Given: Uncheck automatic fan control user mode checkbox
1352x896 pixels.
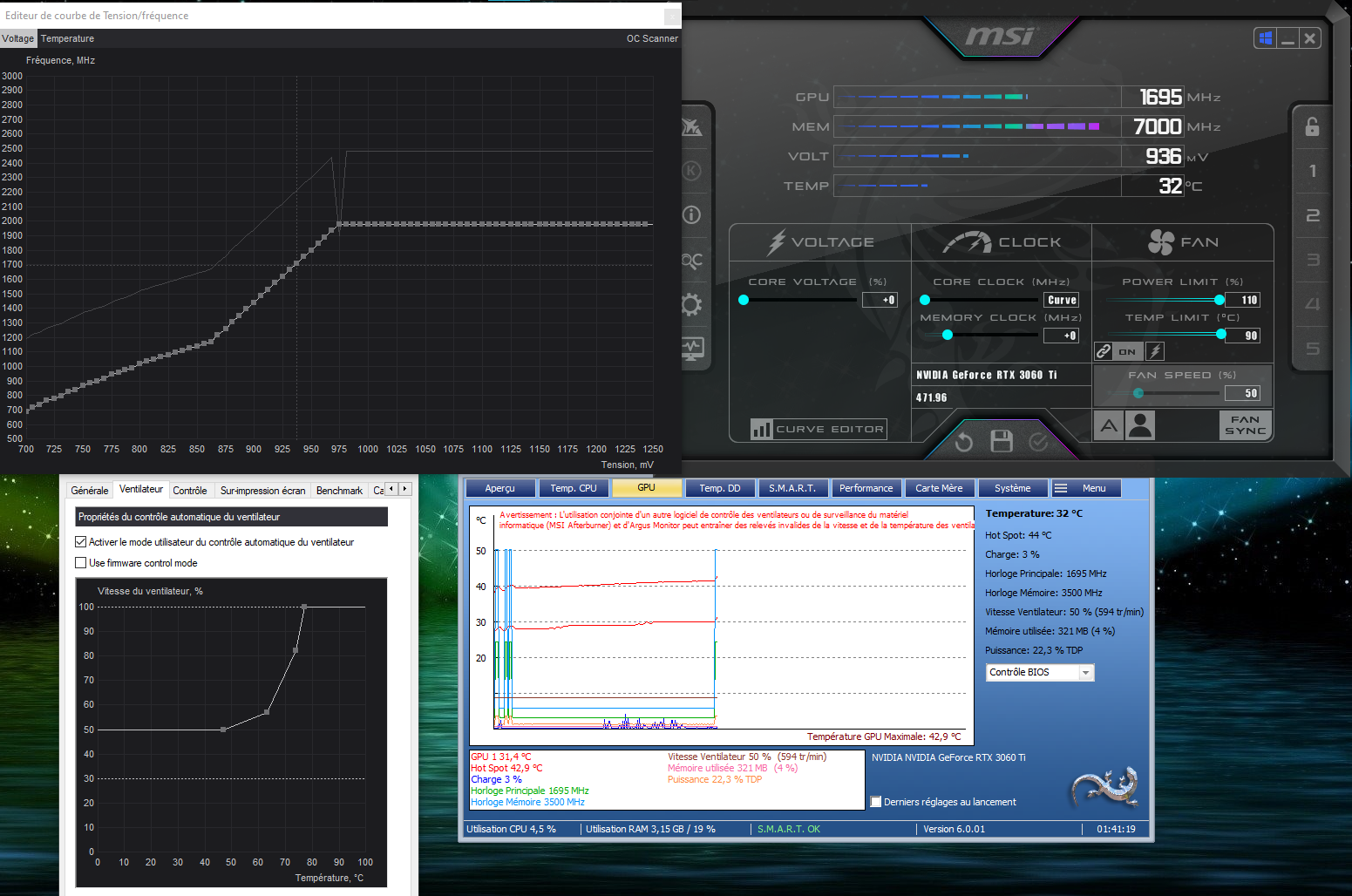Looking at the screenshot, I should click(x=81, y=542).
